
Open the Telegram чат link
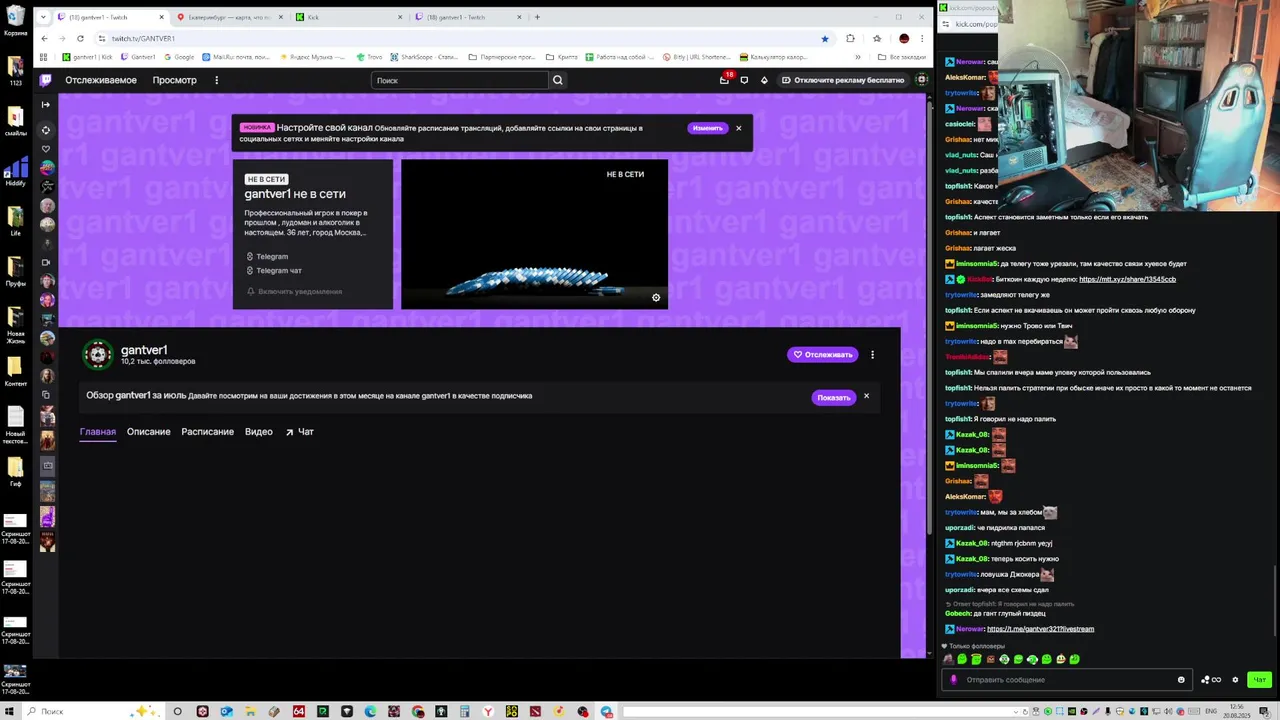(x=274, y=270)
